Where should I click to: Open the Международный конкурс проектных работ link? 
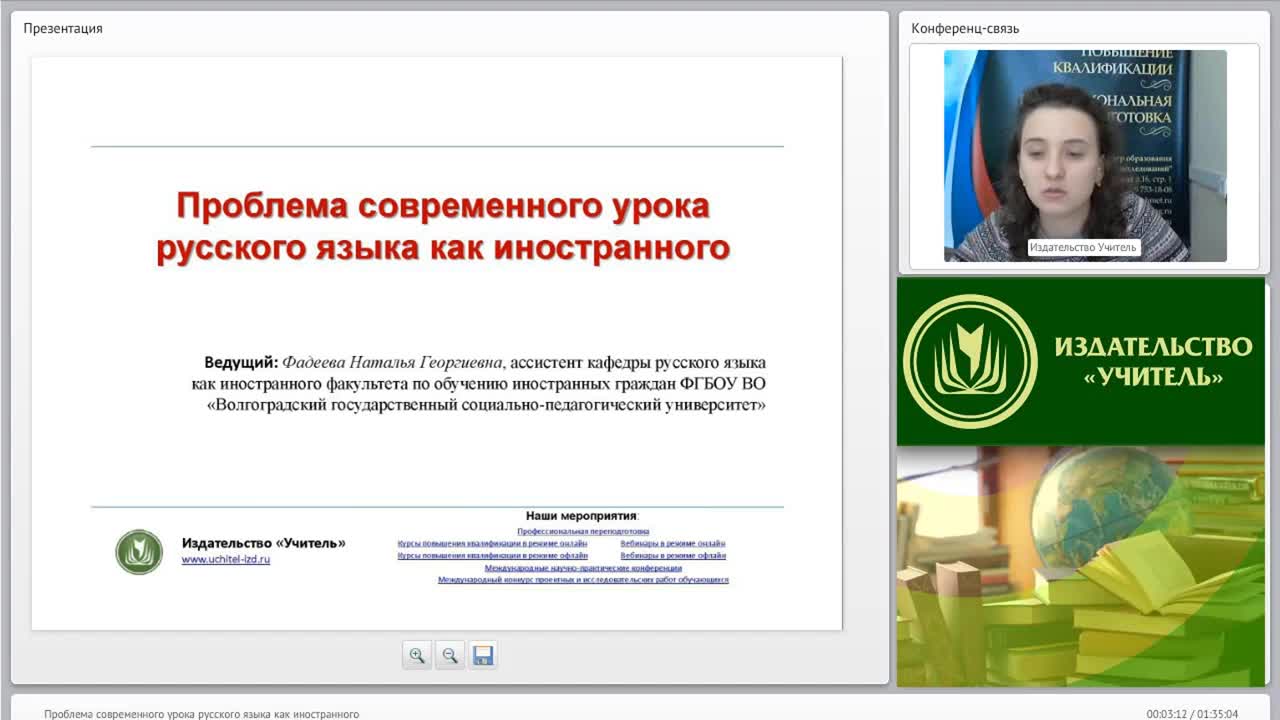[583, 580]
